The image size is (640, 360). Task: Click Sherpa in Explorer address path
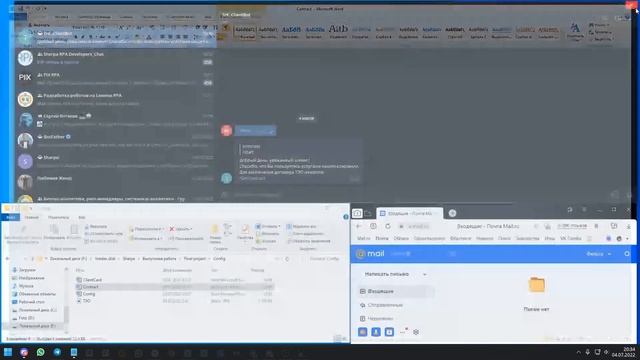(129, 259)
